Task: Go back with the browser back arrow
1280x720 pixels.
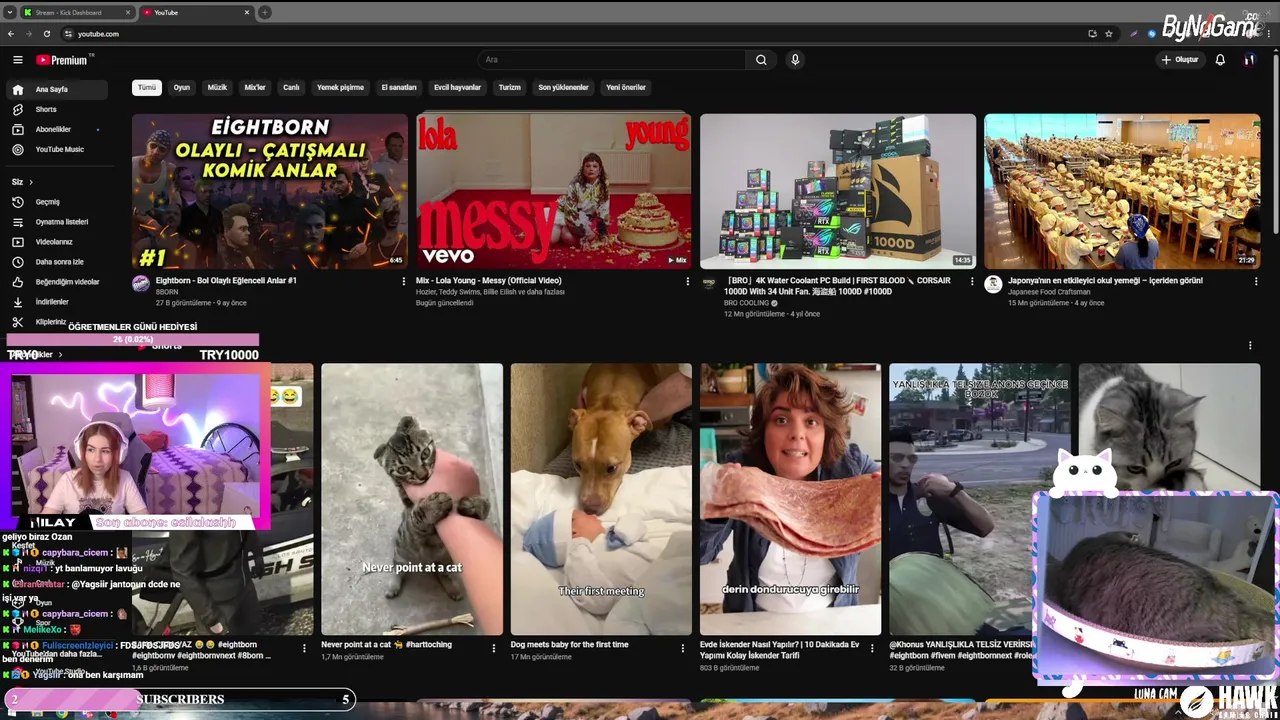Action: pos(11,34)
